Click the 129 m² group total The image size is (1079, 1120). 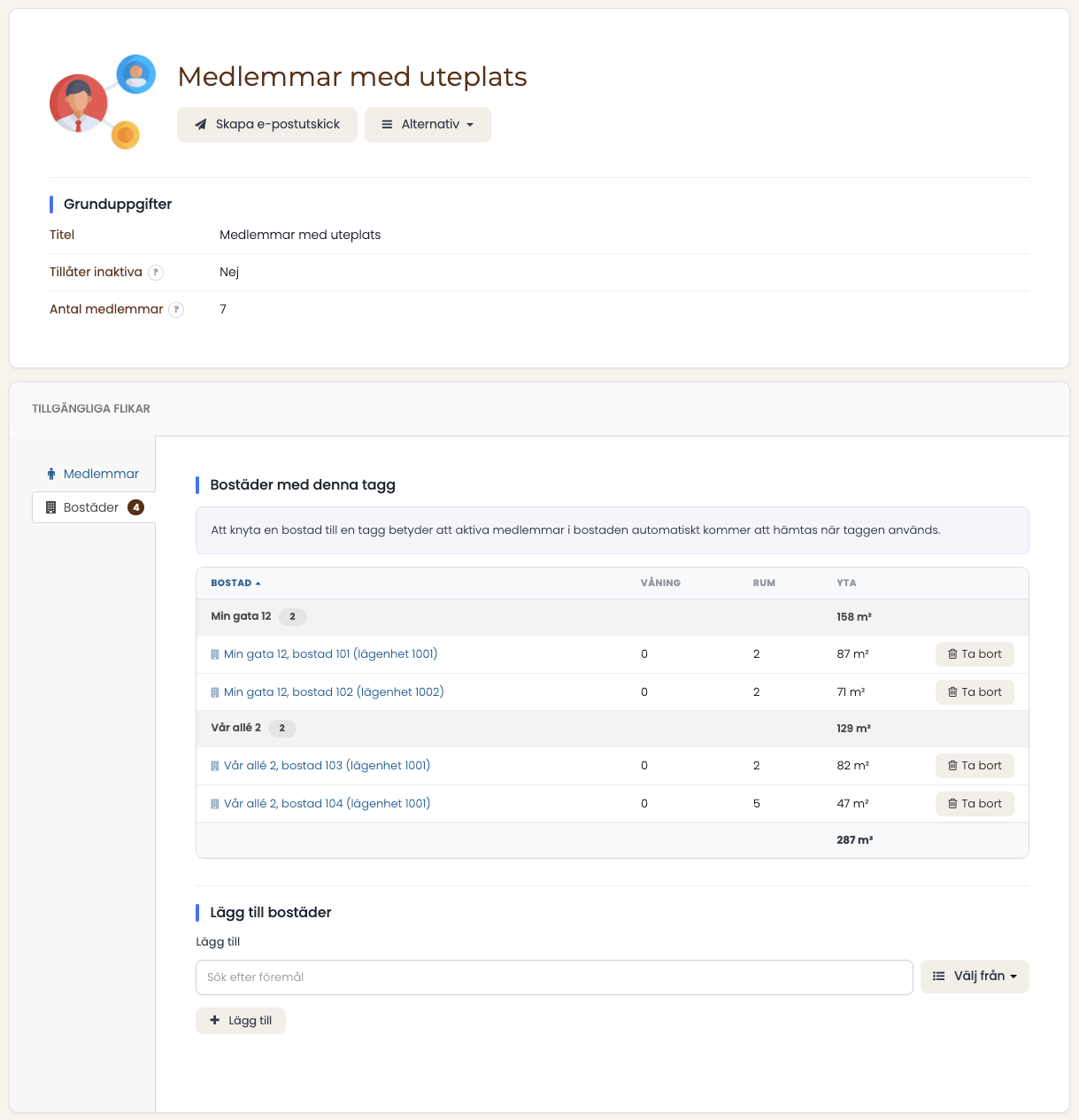point(853,729)
